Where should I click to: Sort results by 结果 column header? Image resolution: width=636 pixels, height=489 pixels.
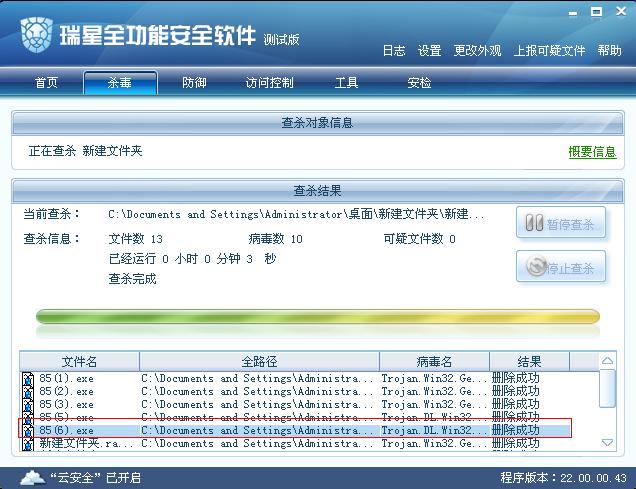(x=529, y=361)
